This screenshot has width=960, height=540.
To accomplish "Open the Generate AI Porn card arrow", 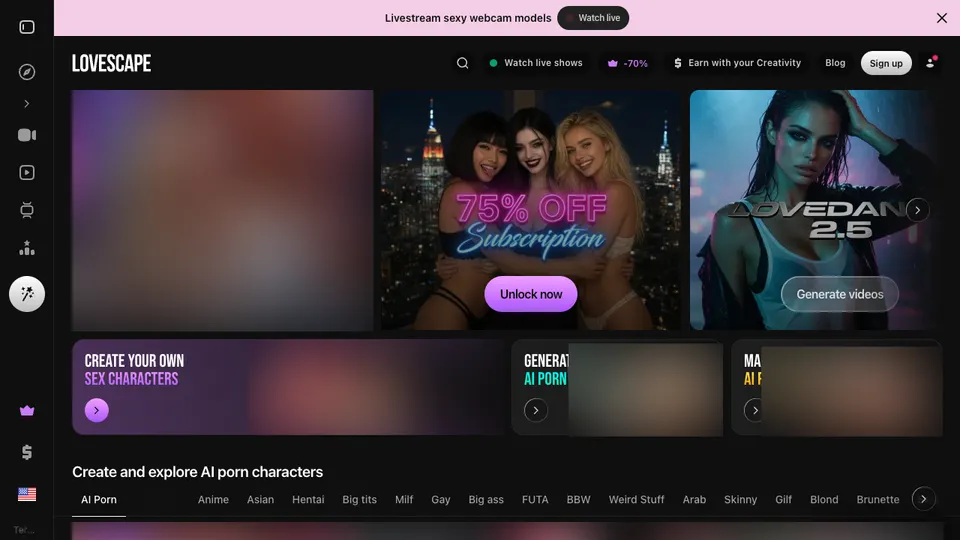I will coord(536,410).
